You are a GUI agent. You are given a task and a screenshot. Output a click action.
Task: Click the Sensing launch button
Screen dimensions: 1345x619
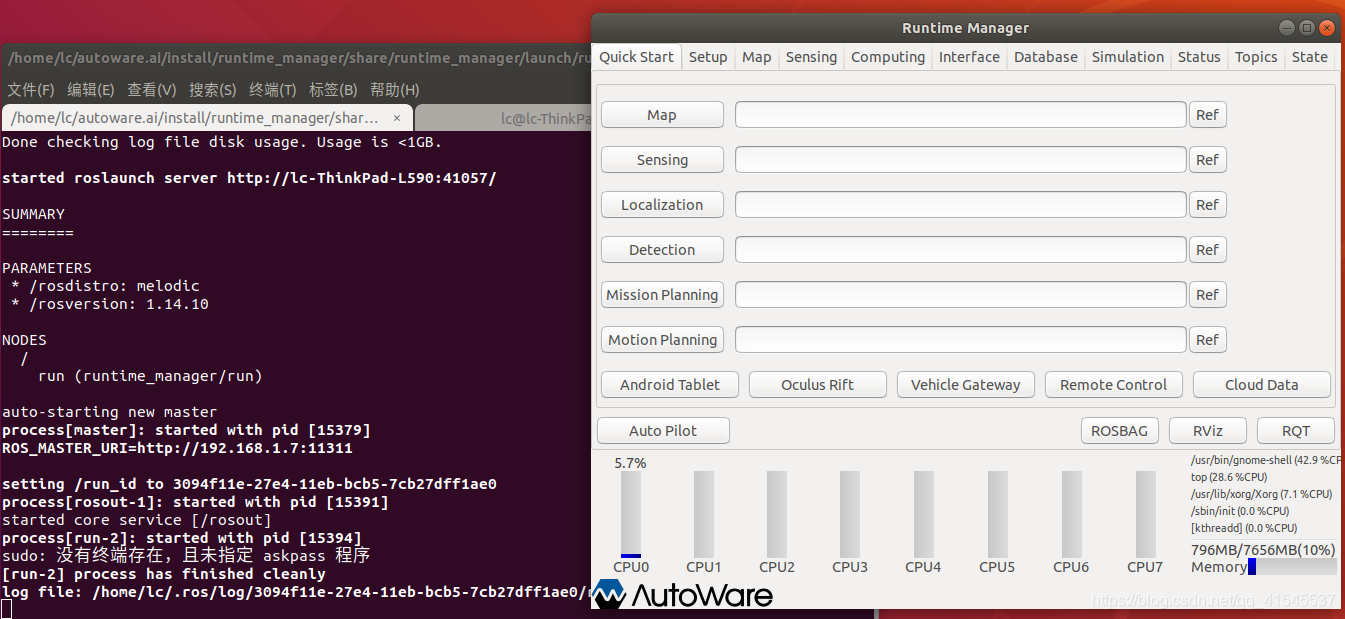click(x=662, y=160)
